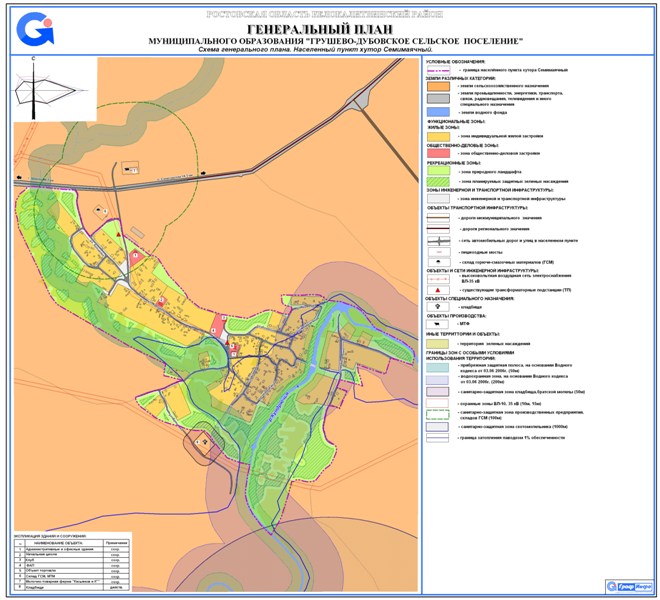Viewport: 660px width, 600px height.
Task: Click the red public-business zone swatch
Action: 440,153
